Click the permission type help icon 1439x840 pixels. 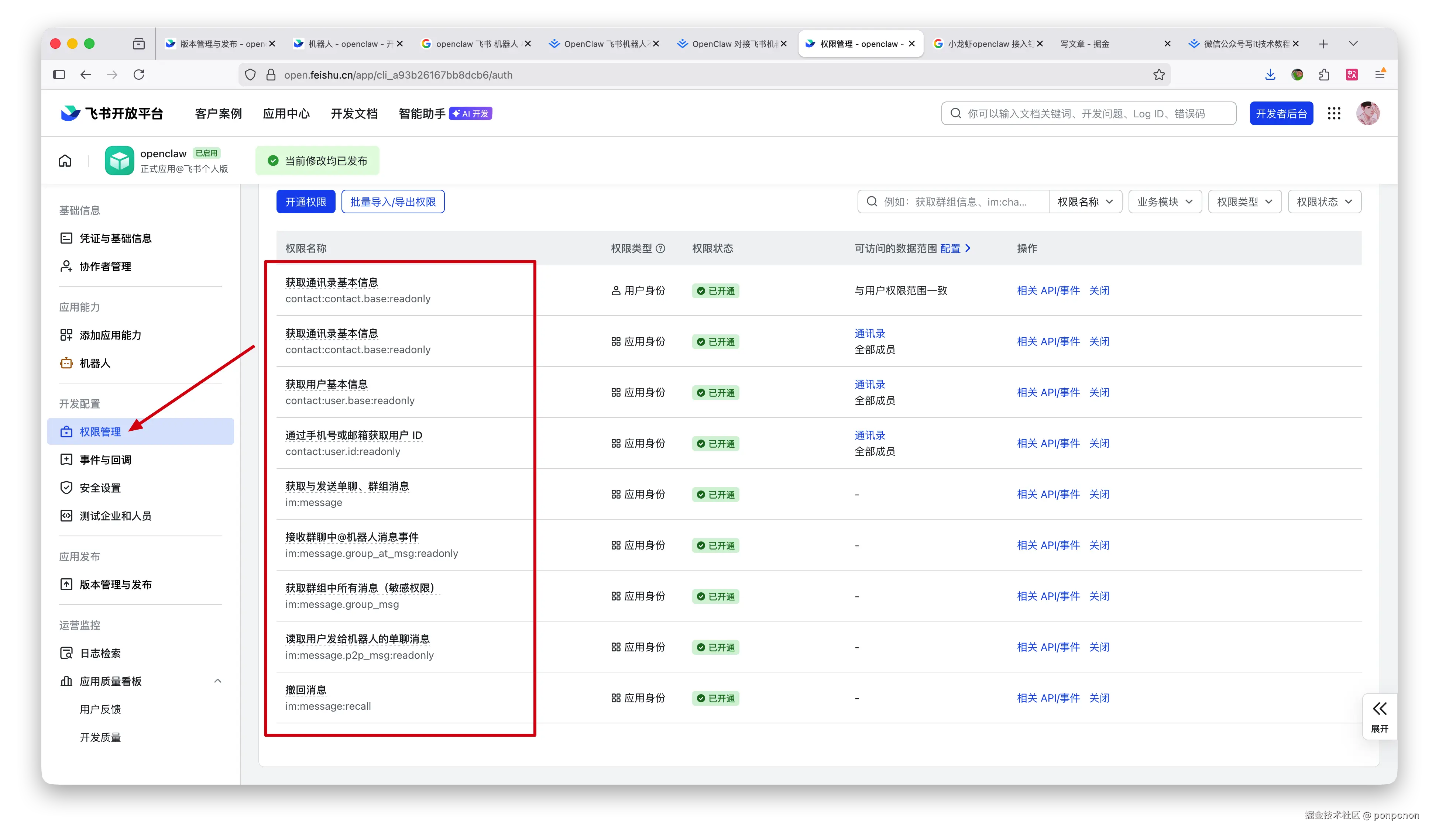661,248
